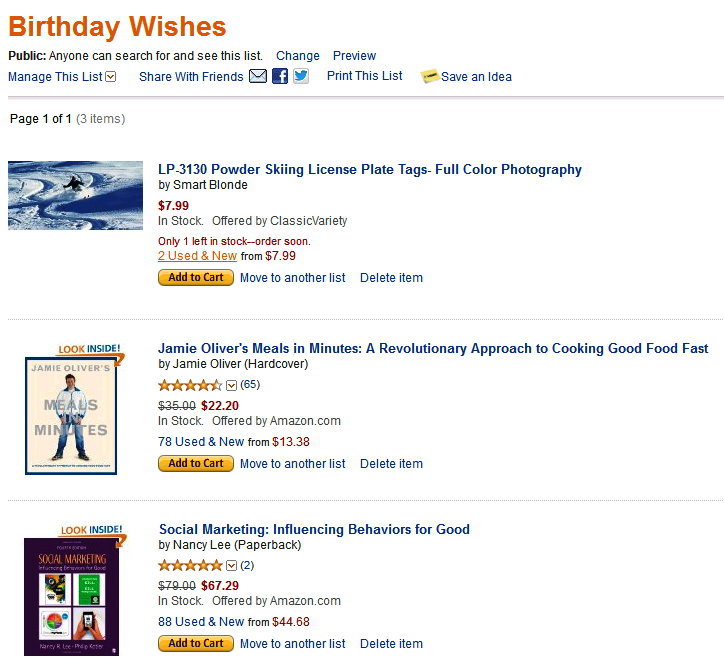View 2 Used & New offers for license plate
The height and width of the screenshot is (666, 724).
pos(197,256)
